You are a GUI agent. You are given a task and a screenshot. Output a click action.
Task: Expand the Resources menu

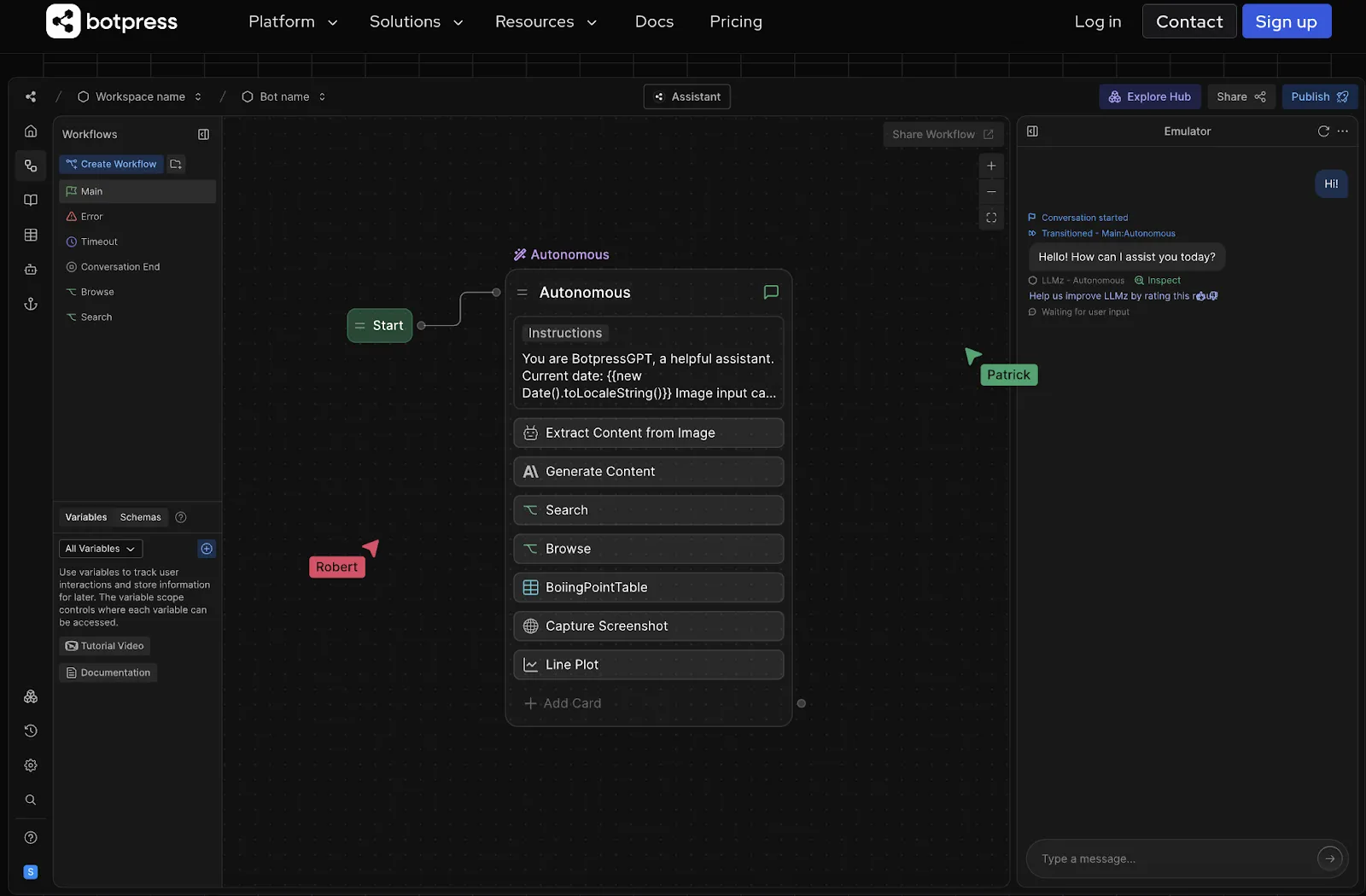(x=546, y=21)
